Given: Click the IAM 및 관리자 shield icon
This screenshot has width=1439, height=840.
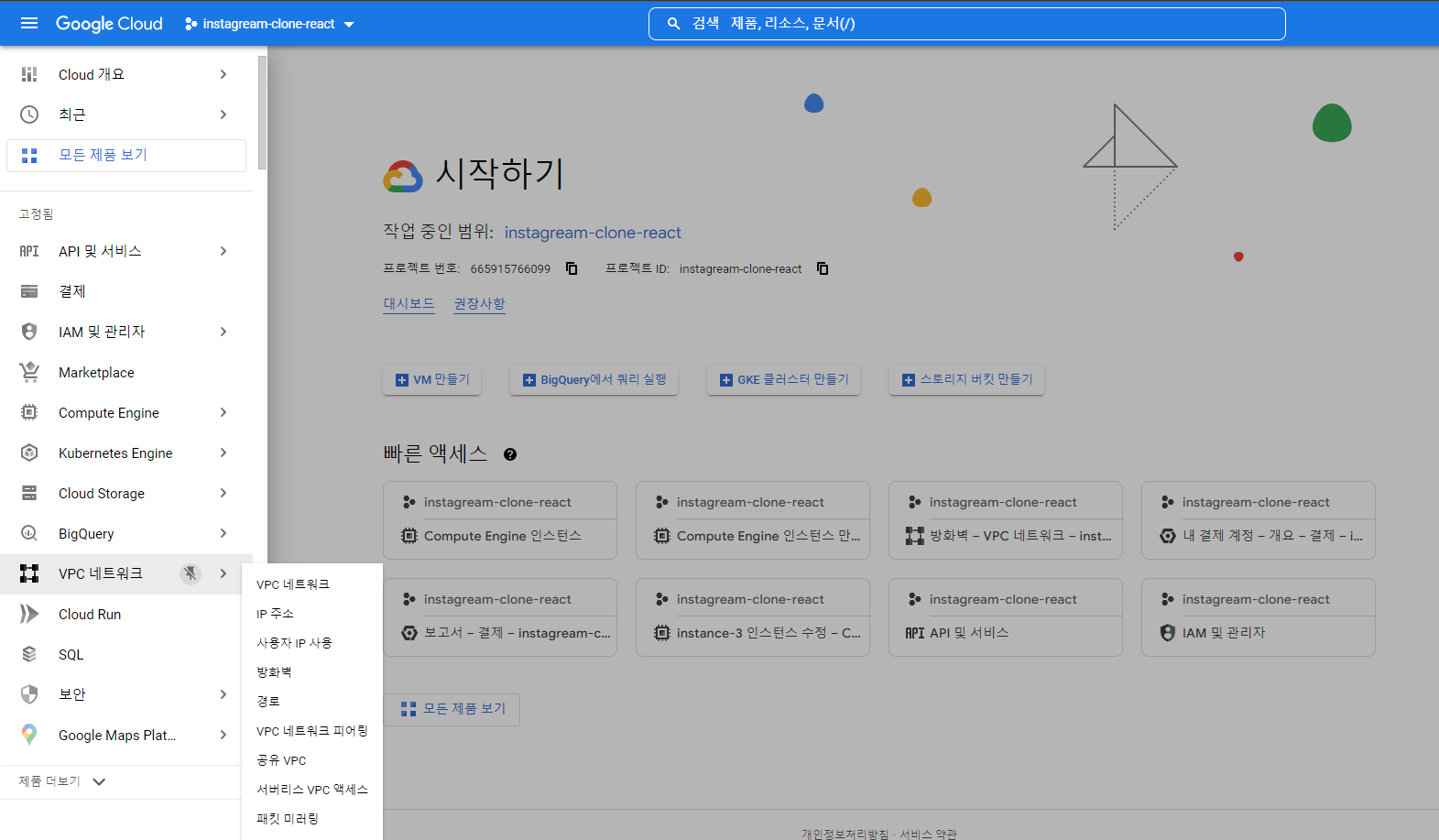Looking at the screenshot, I should pyautogui.click(x=29, y=332).
